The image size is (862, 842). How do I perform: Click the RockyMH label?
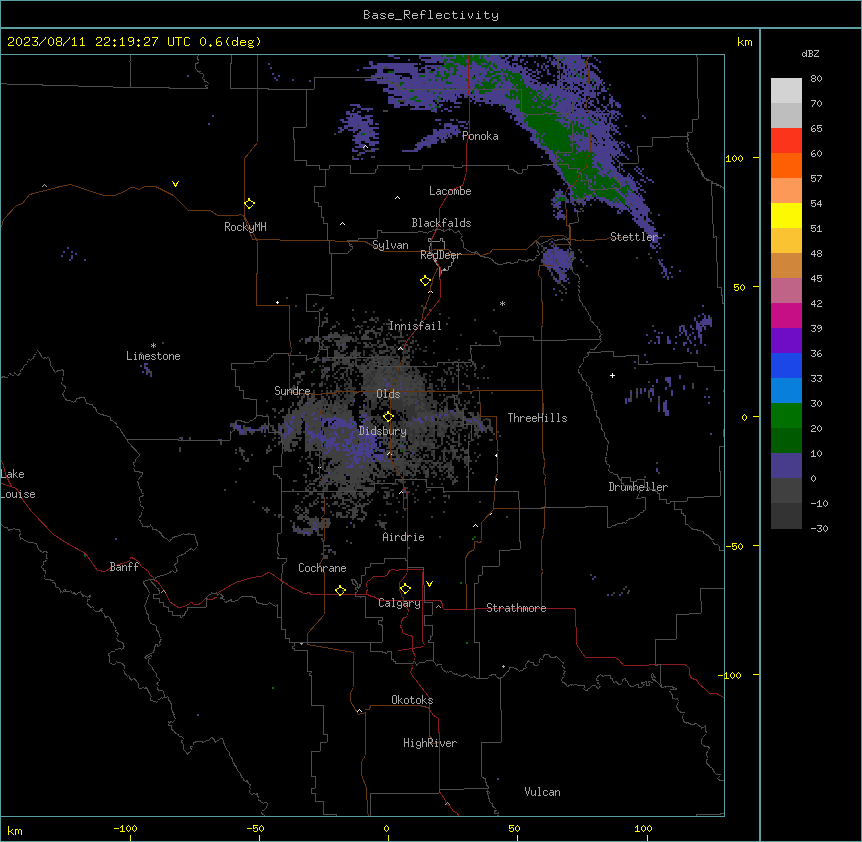tap(245, 227)
